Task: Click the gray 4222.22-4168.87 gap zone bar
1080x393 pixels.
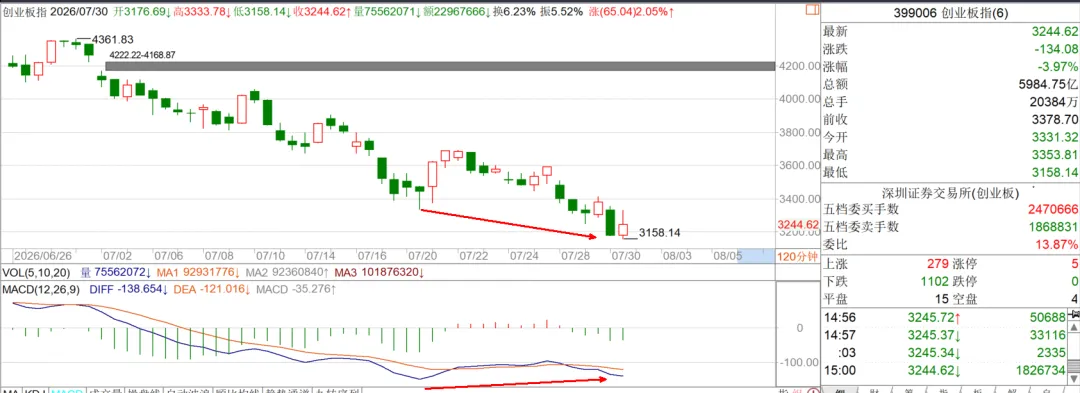Action: [440, 66]
